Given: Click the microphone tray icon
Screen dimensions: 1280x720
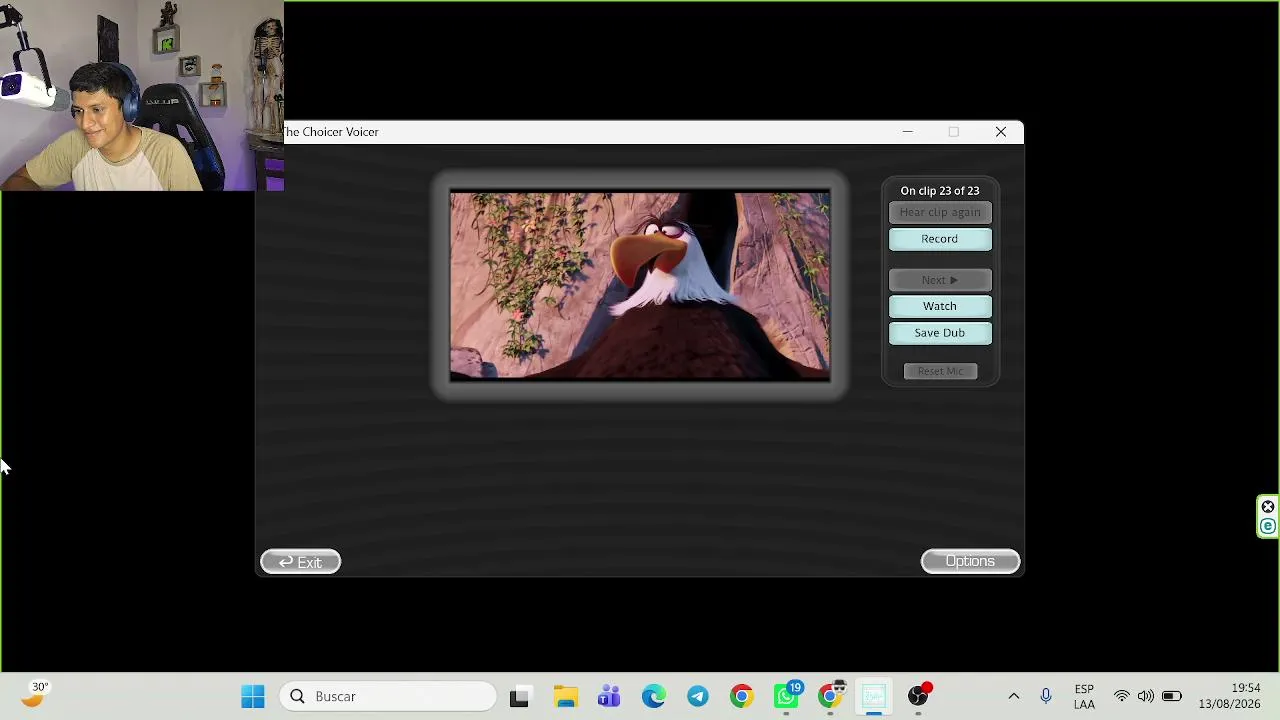Looking at the screenshot, I should click(1046, 697).
